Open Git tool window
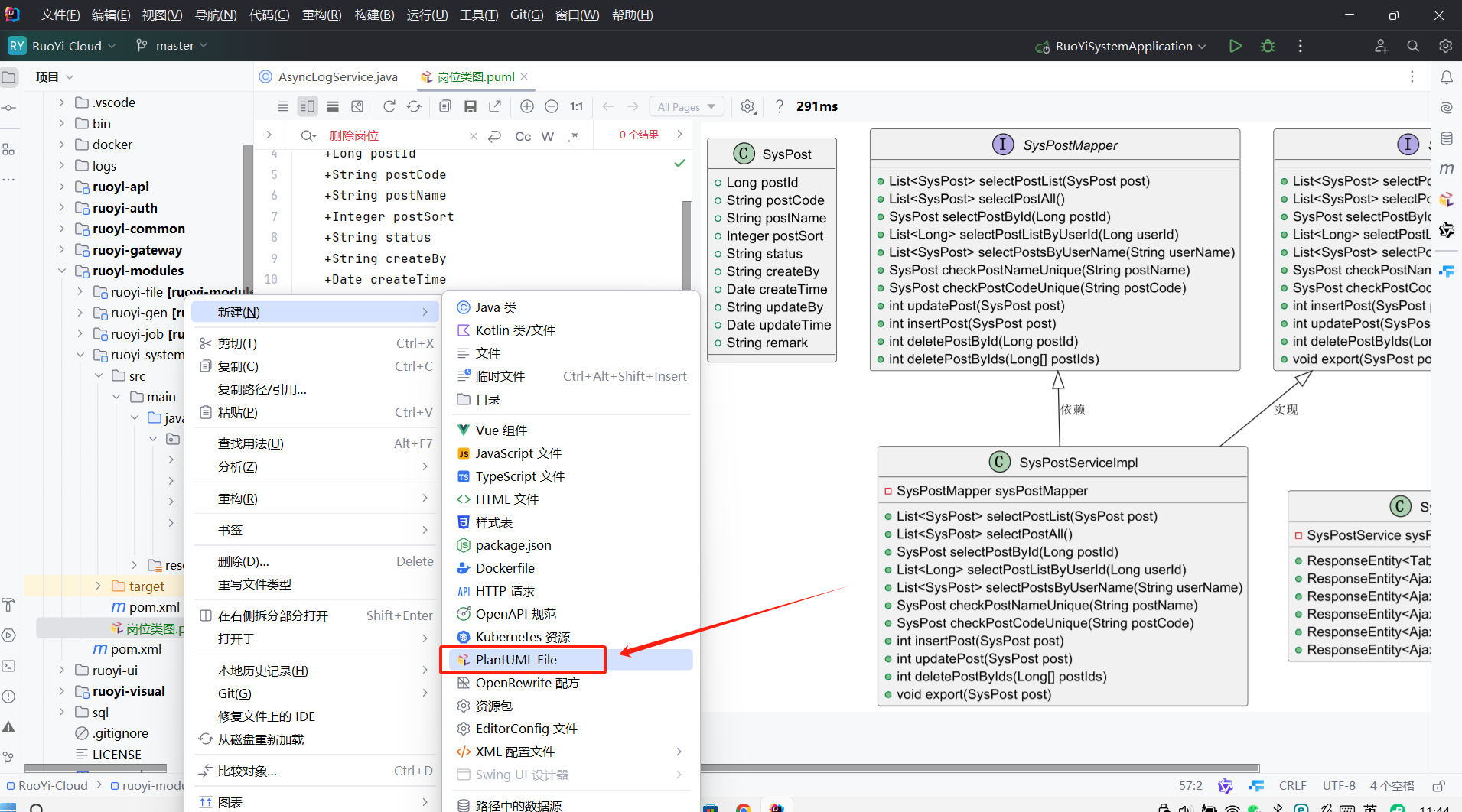Viewport: 1462px width, 812px height. pyautogui.click(x=8, y=758)
